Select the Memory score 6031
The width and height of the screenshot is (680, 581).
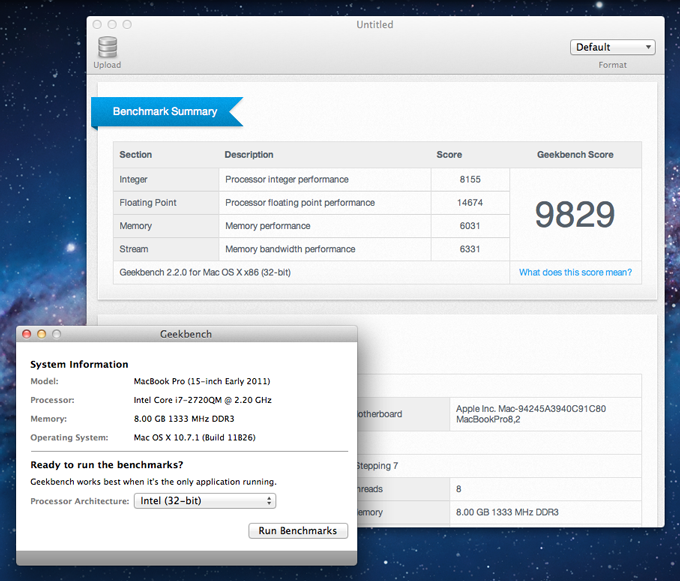(470, 226)
